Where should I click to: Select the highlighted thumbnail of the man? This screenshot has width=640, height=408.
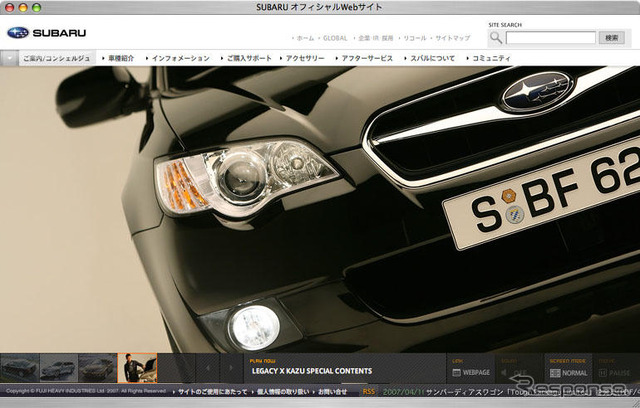point(138,368)
